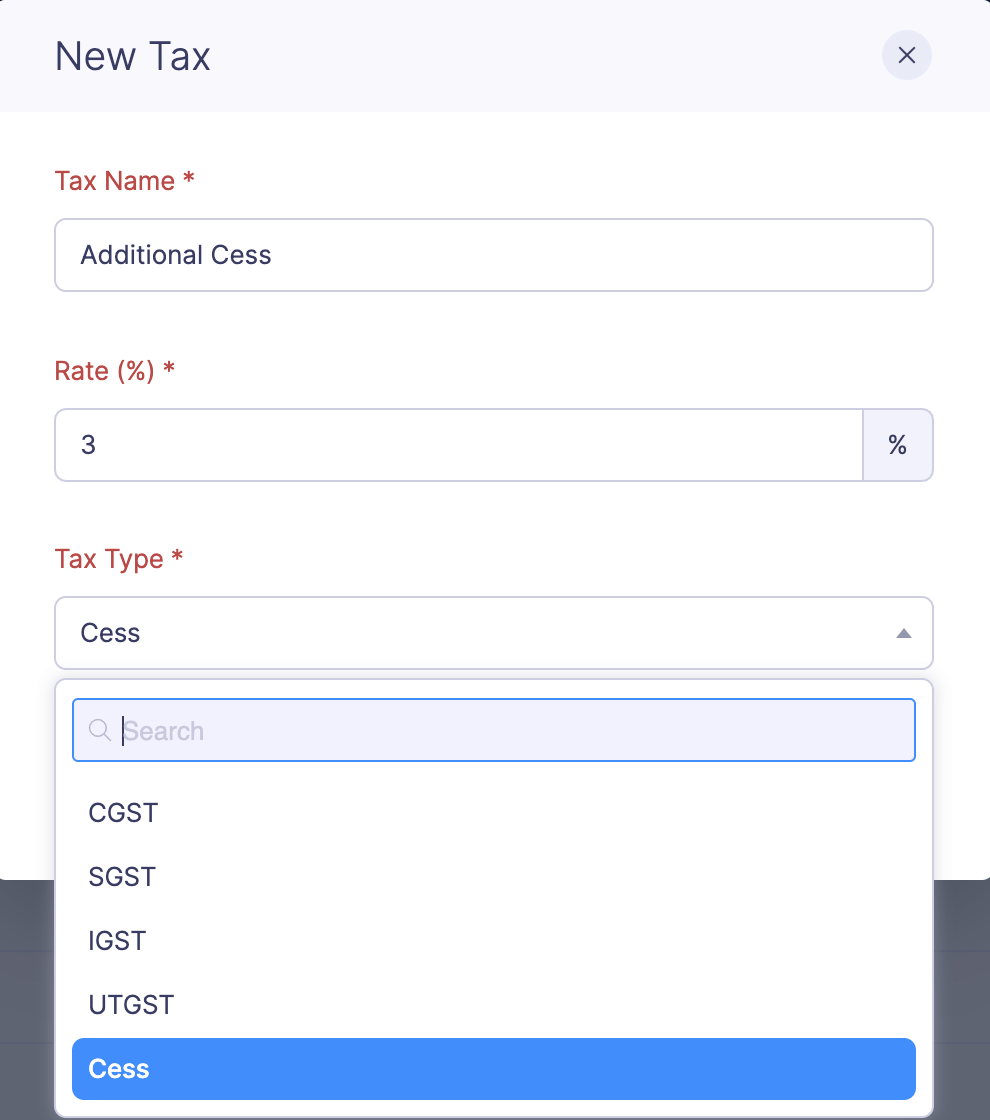Click the Tax Name required label
This screenshot has width=990, height=1120.
[124, 180]
